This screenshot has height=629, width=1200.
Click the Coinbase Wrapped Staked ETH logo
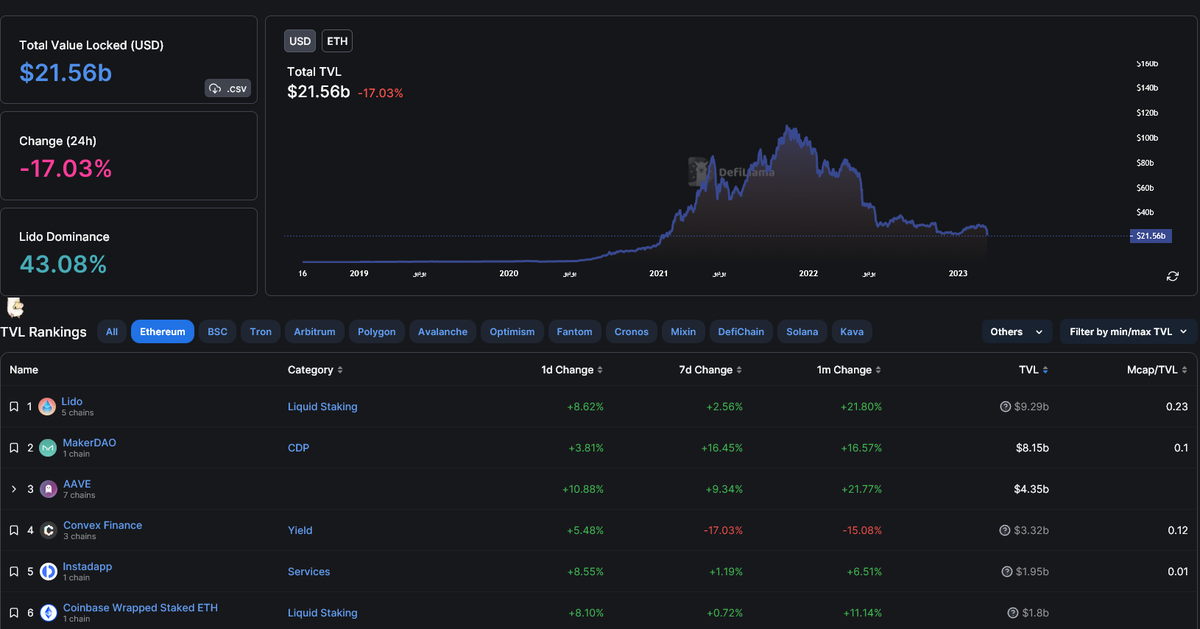(48, 613)
